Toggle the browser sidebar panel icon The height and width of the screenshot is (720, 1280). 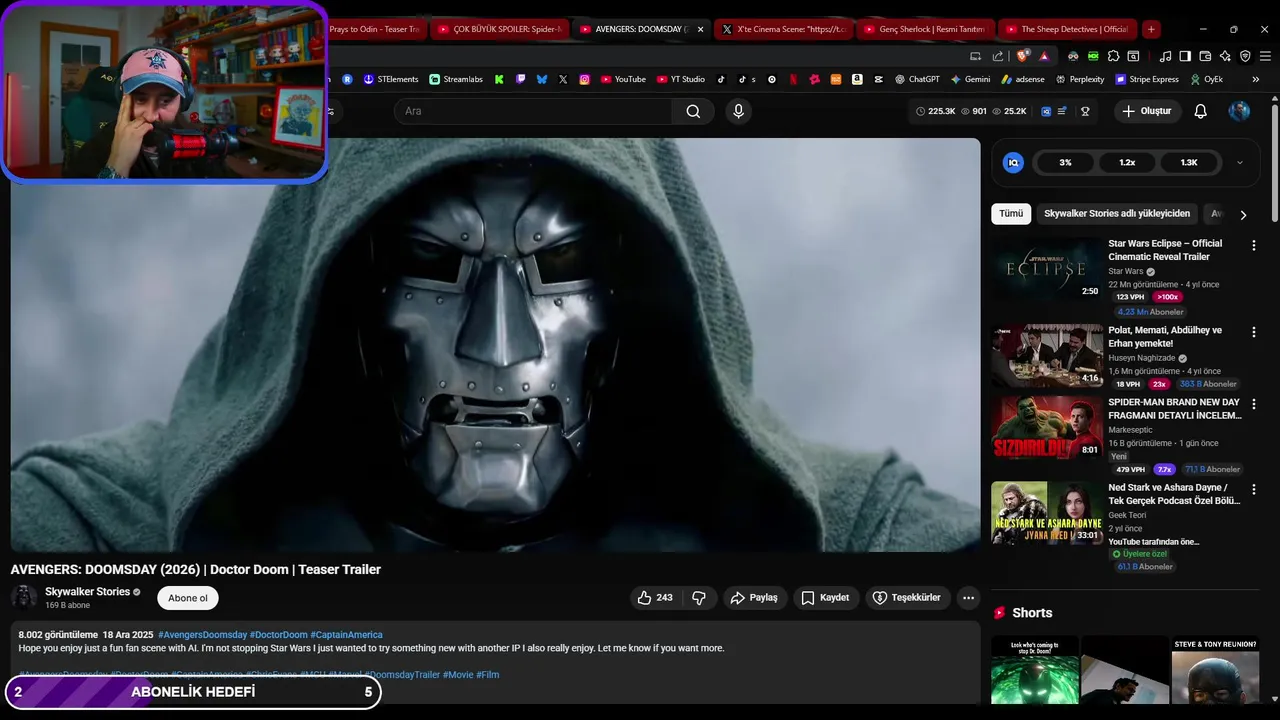click(x=1185, y=56)
